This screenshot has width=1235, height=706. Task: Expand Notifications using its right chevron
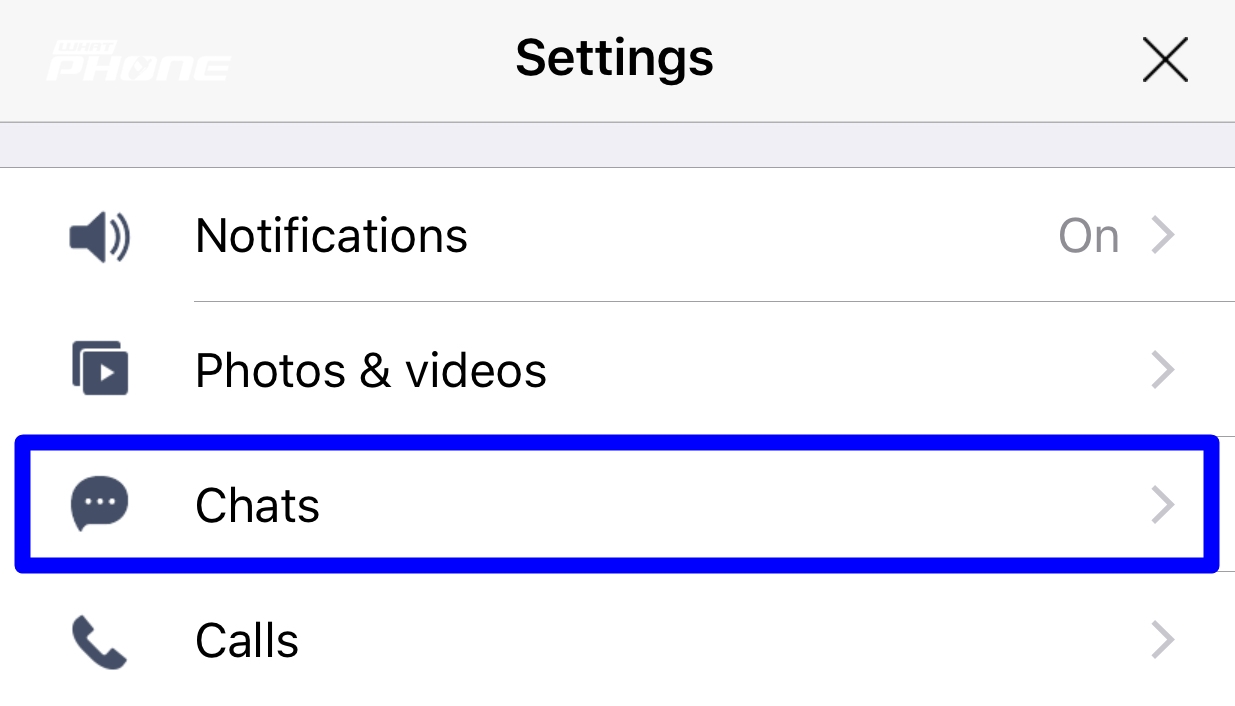(1162, 237)
